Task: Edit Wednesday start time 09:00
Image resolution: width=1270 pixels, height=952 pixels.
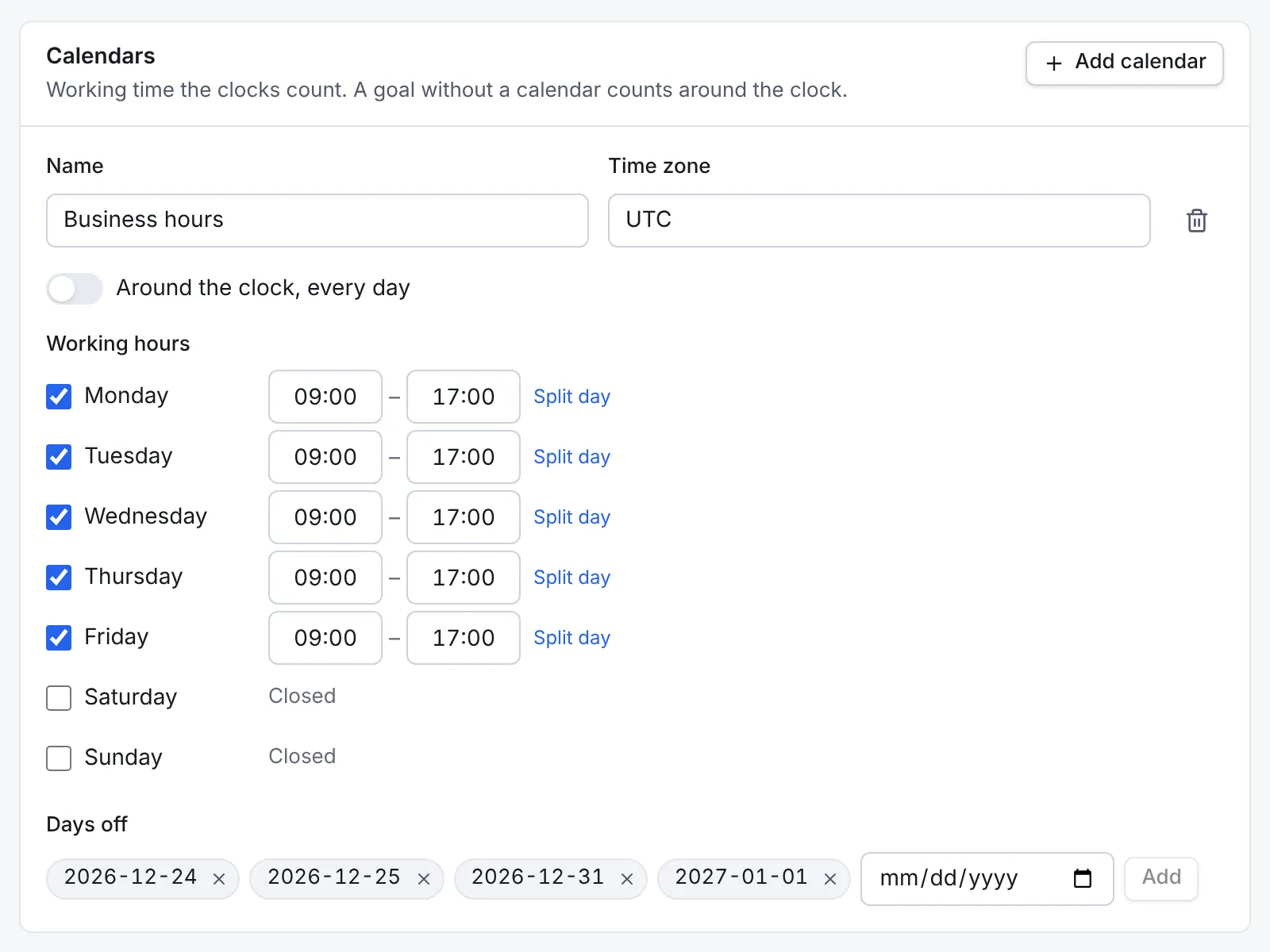Action: 325,517
